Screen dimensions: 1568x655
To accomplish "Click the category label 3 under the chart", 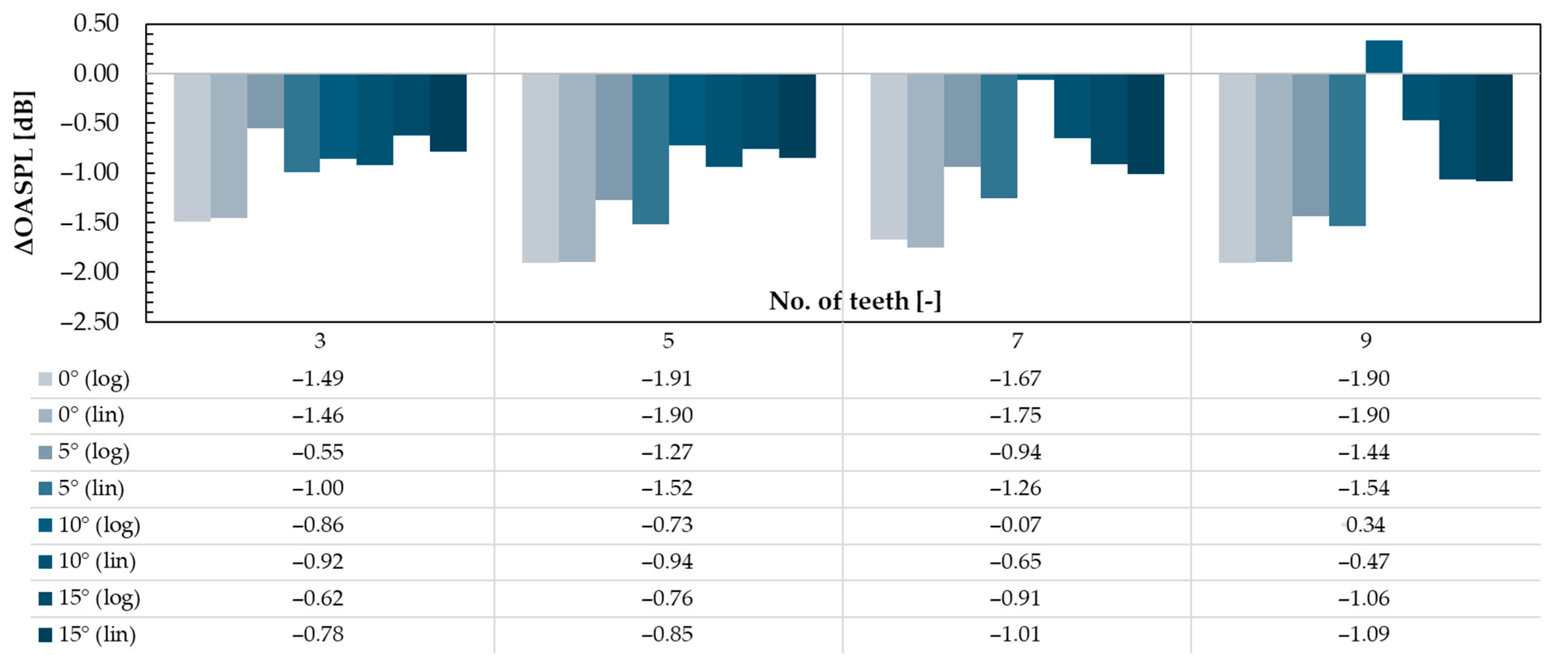I will coord(320,341).
